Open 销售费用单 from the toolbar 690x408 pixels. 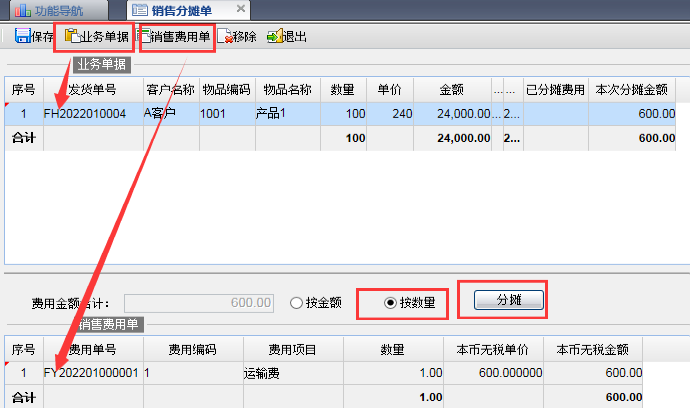click(178, 37)
